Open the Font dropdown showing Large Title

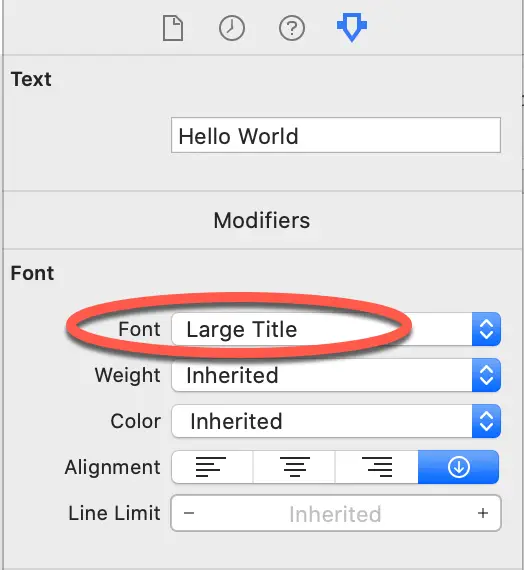[336, 329]
